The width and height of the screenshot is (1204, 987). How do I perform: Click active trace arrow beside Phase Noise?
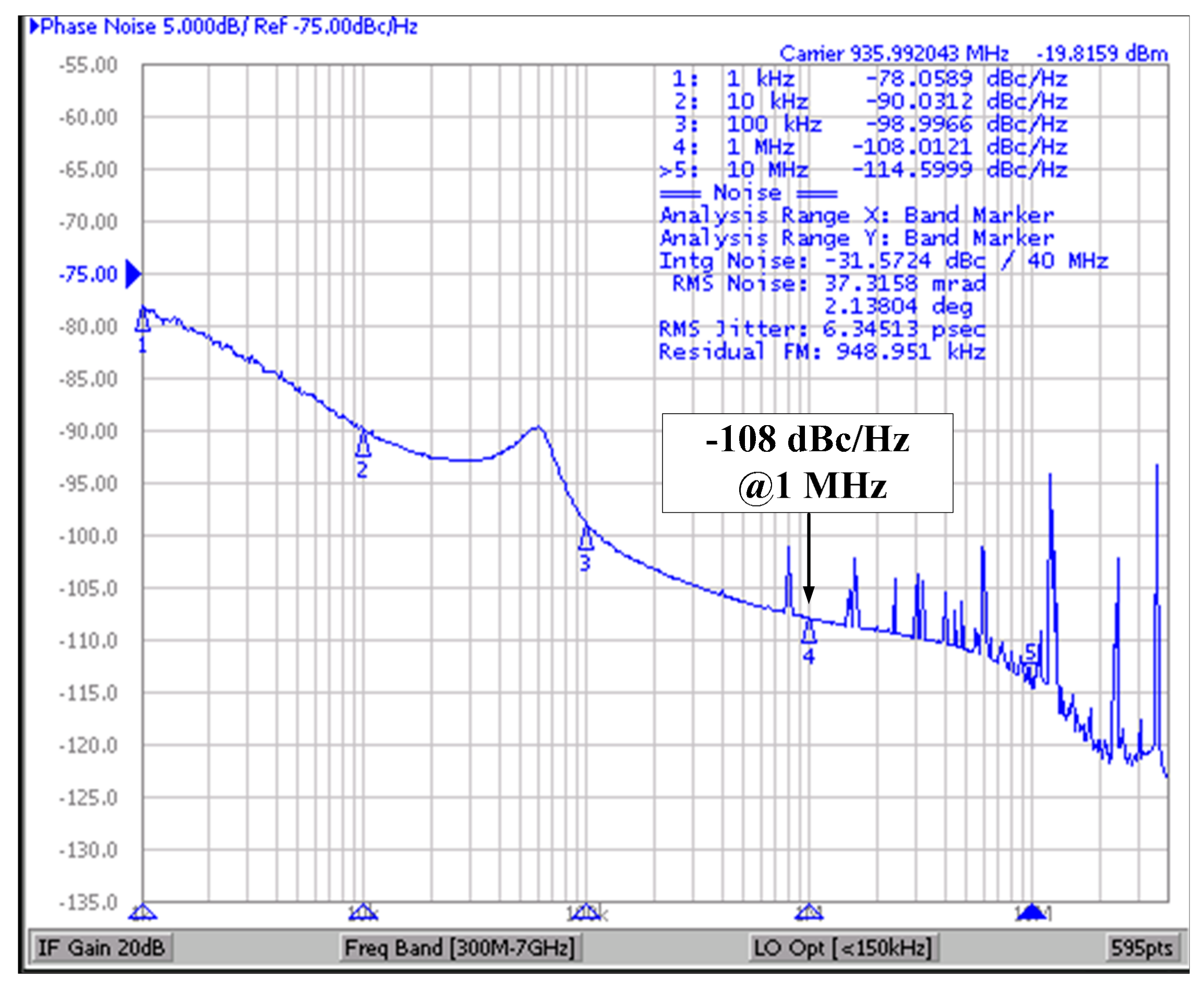[x=34, y=26]
